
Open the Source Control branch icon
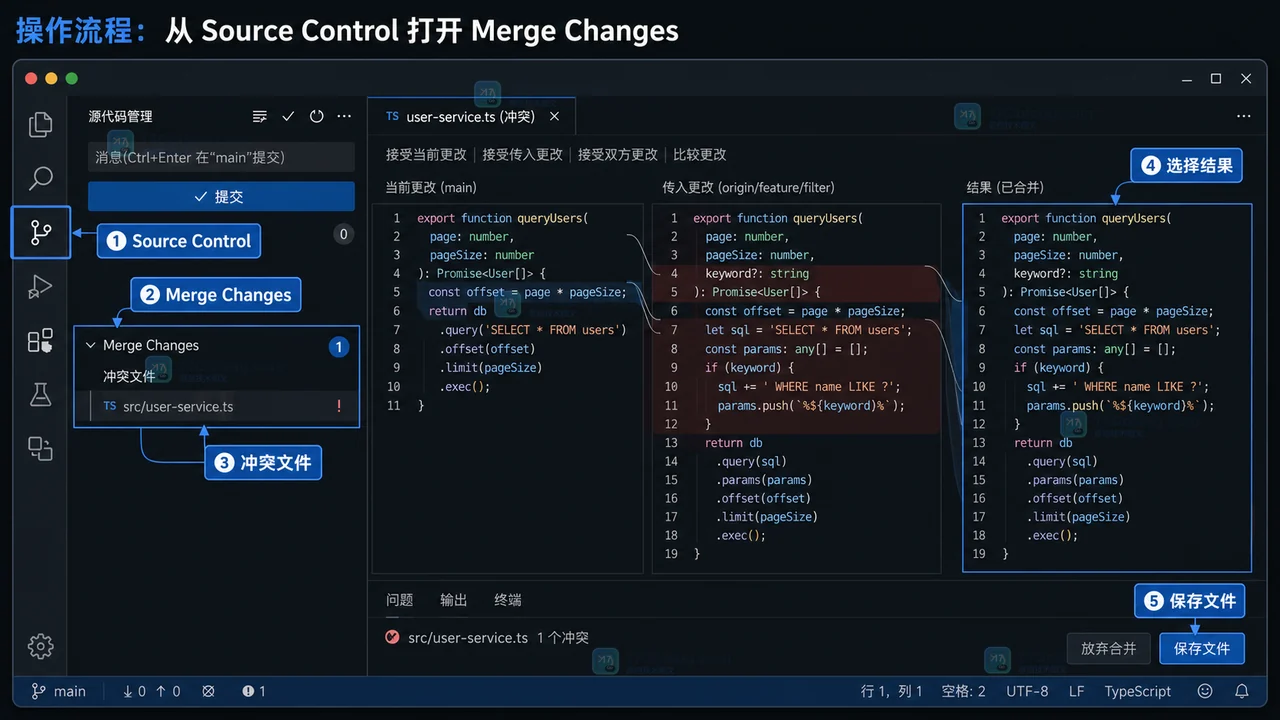tap(40, 232)
